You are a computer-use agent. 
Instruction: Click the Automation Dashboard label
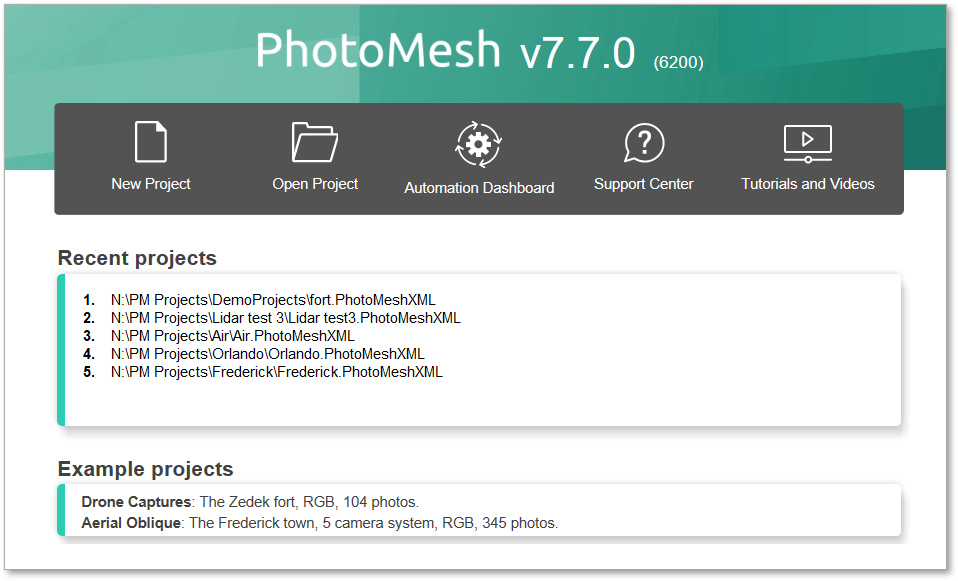click(479, 188)
